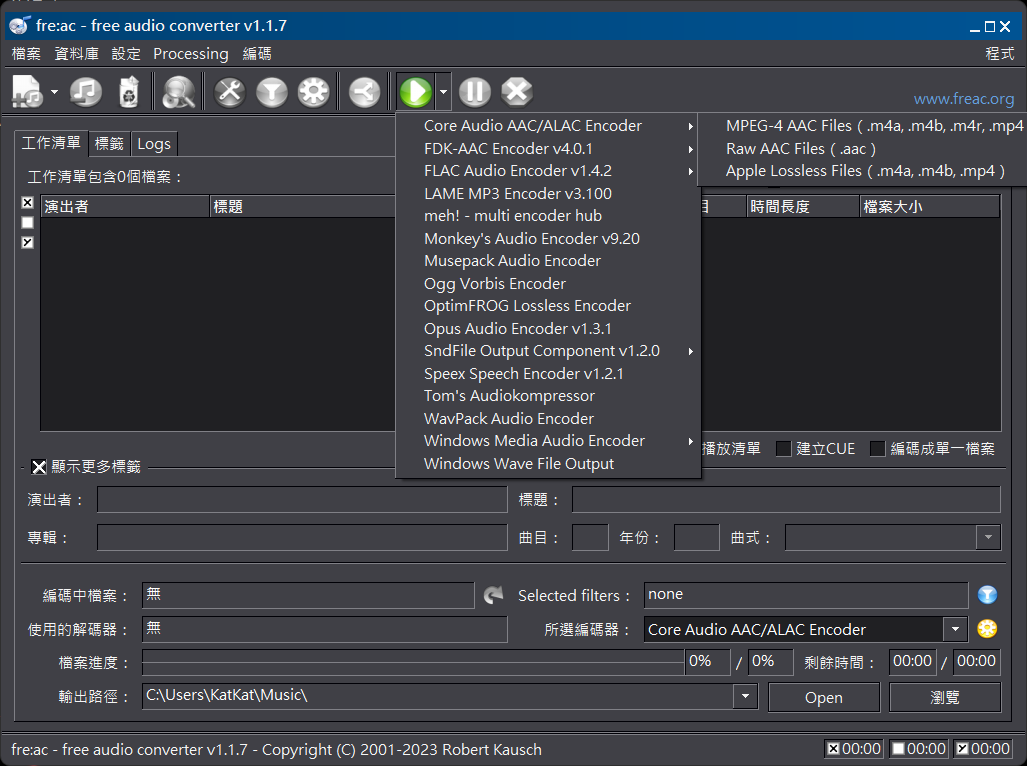Click the add audio files toolbar icon

[x=26, y=92]
